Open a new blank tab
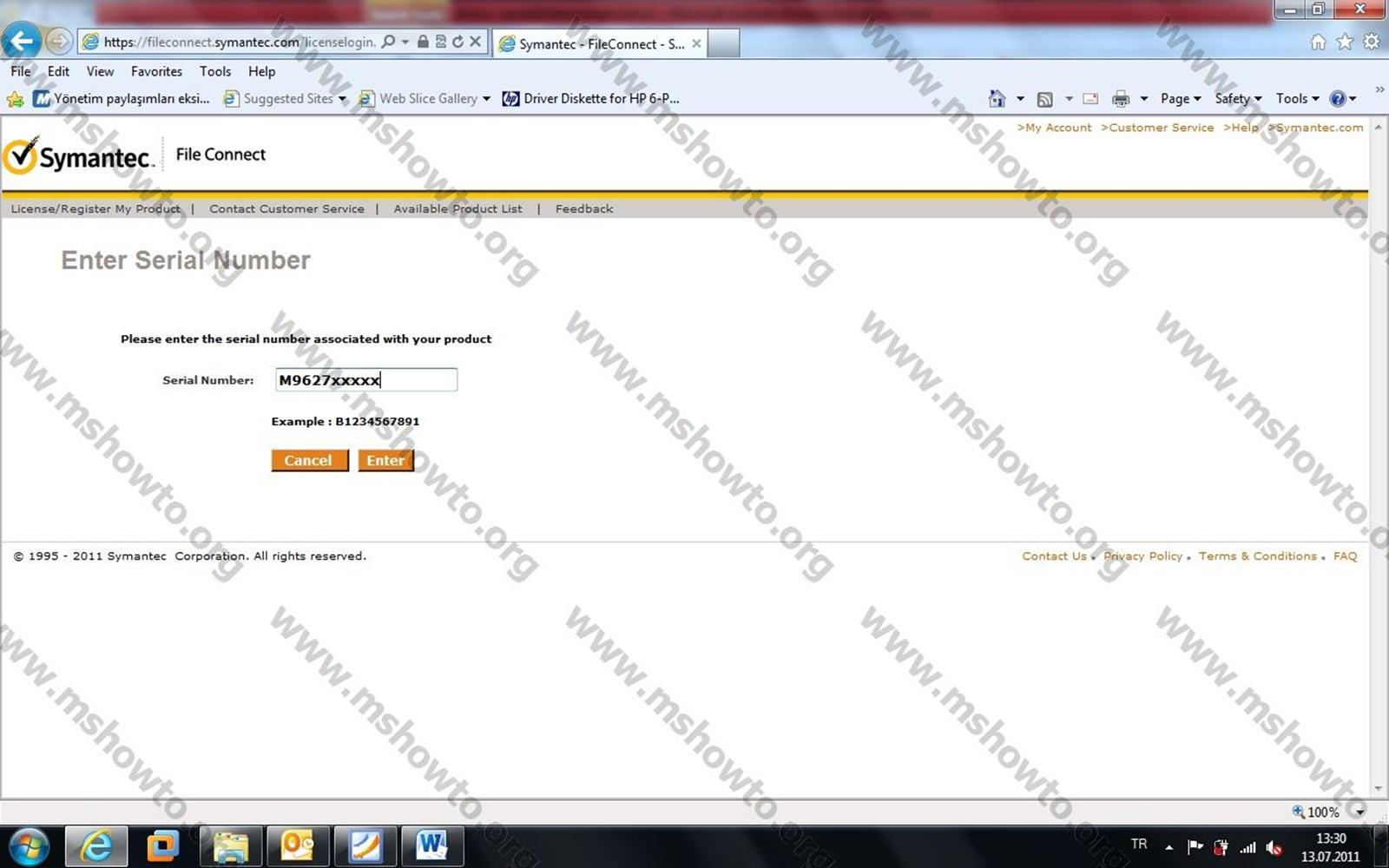 (x=723, y=43)
